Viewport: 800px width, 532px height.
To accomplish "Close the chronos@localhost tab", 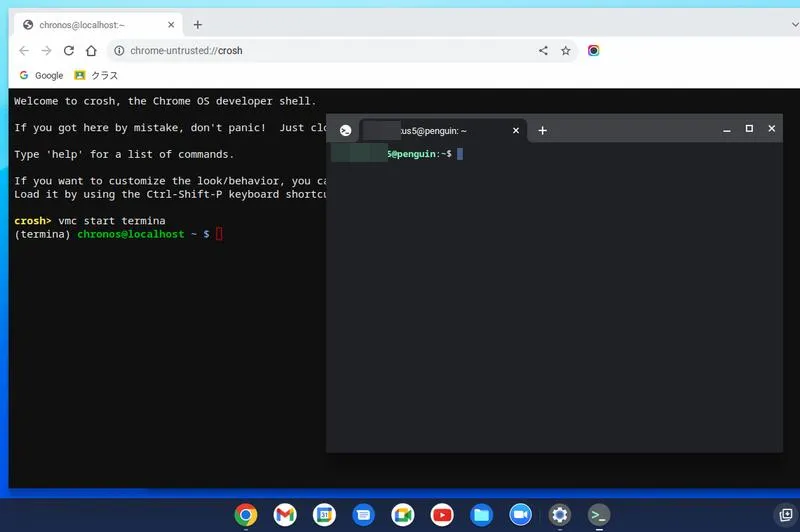I will (x=171, y=24).
